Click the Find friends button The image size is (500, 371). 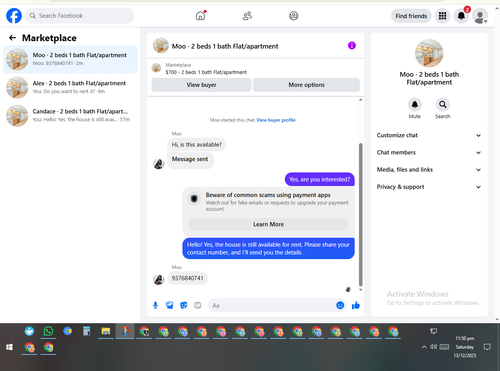(x=411, y=16)
